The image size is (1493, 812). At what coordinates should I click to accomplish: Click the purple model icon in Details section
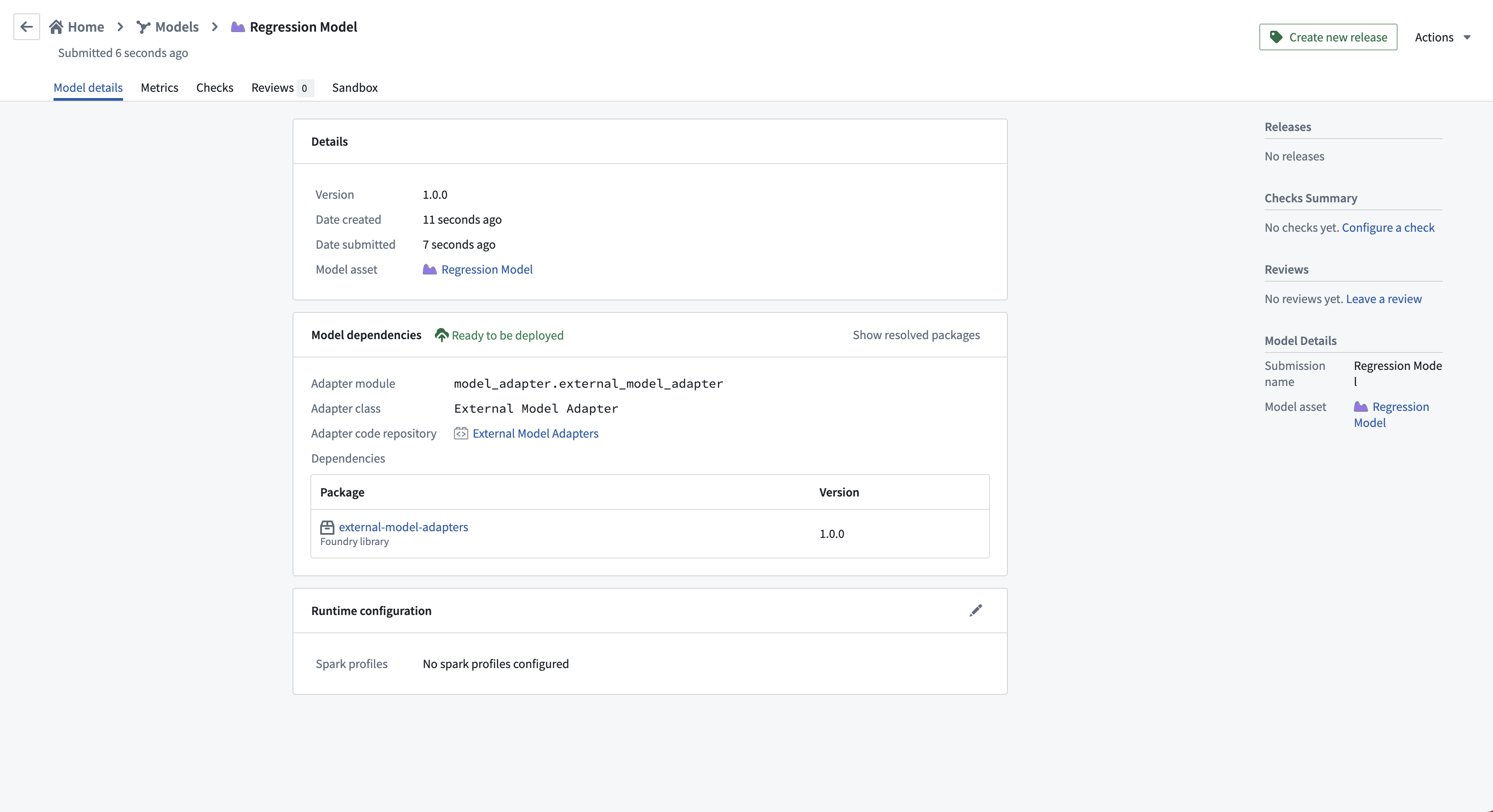click(x=429, y=269)
